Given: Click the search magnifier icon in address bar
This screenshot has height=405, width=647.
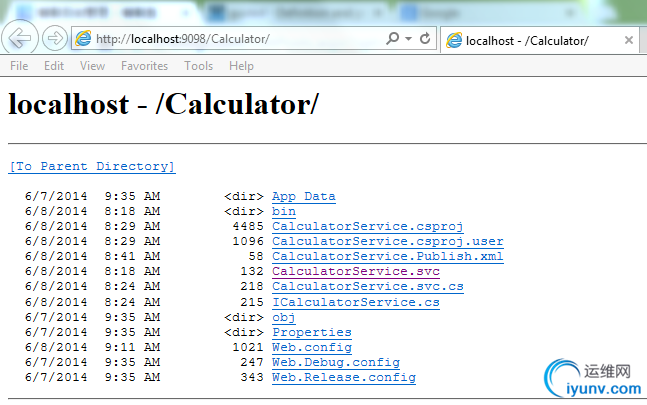Looking at the screenshot, I should pyautogui.click(x=392, y=38).
